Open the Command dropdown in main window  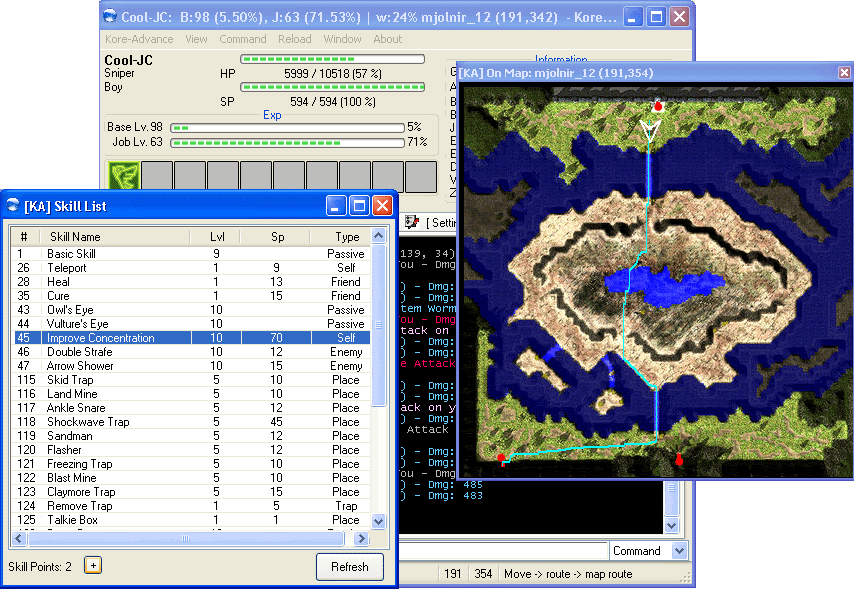tap(679, 551)
